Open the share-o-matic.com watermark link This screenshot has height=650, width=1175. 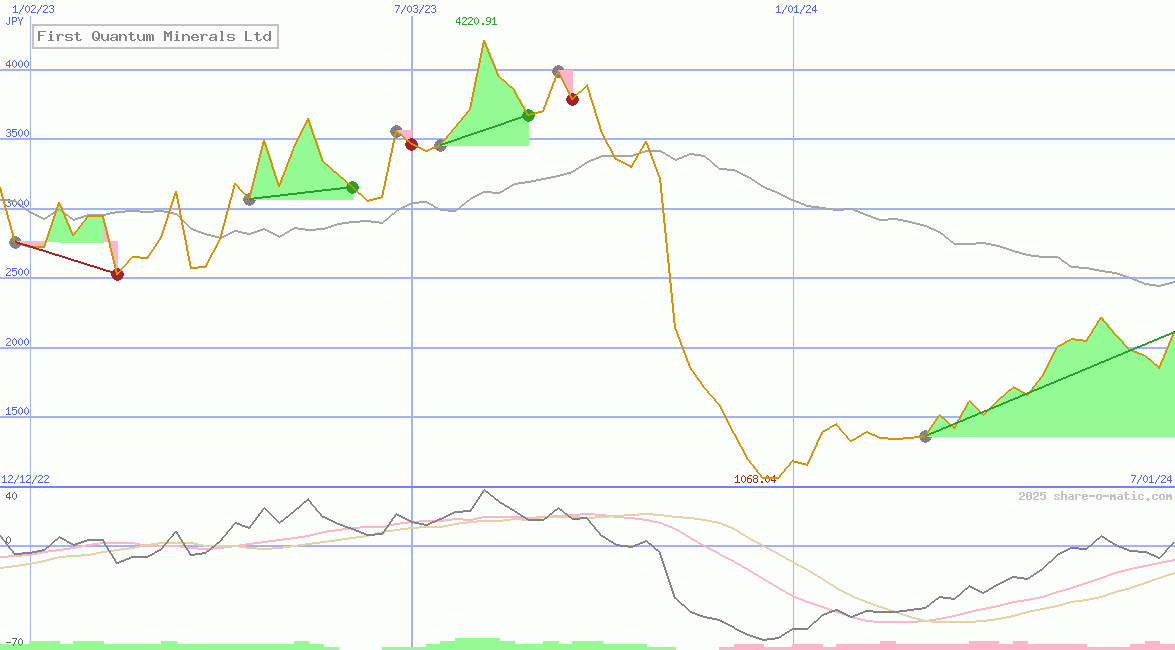[1095, 496]
